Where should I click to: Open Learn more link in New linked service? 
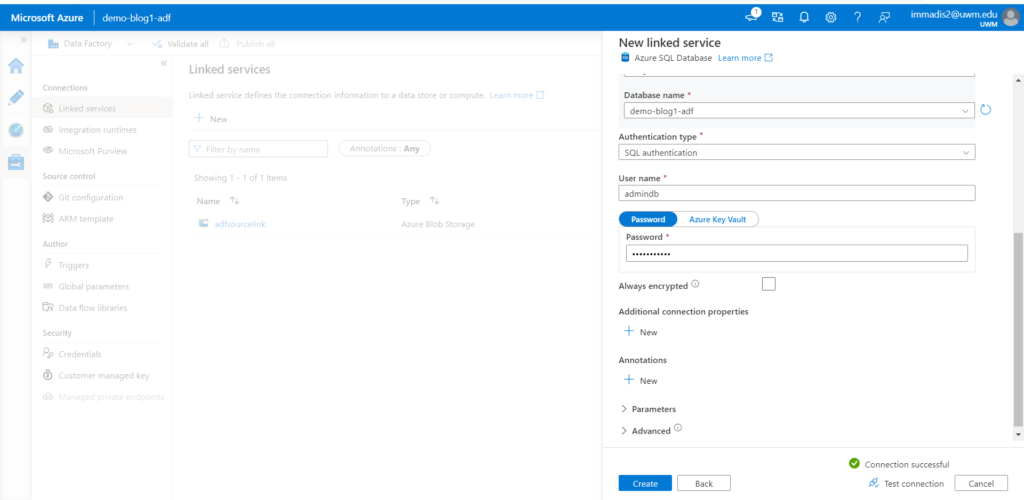click(745, 58)
